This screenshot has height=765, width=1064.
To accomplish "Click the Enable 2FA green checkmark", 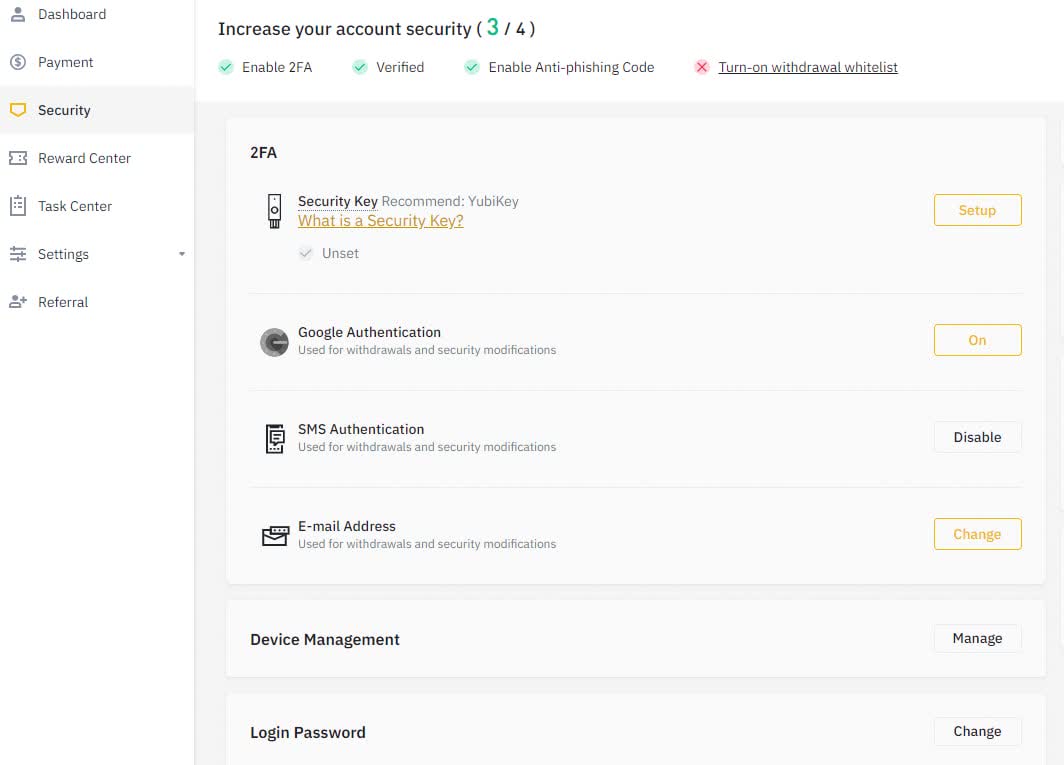I will point(226,67).
